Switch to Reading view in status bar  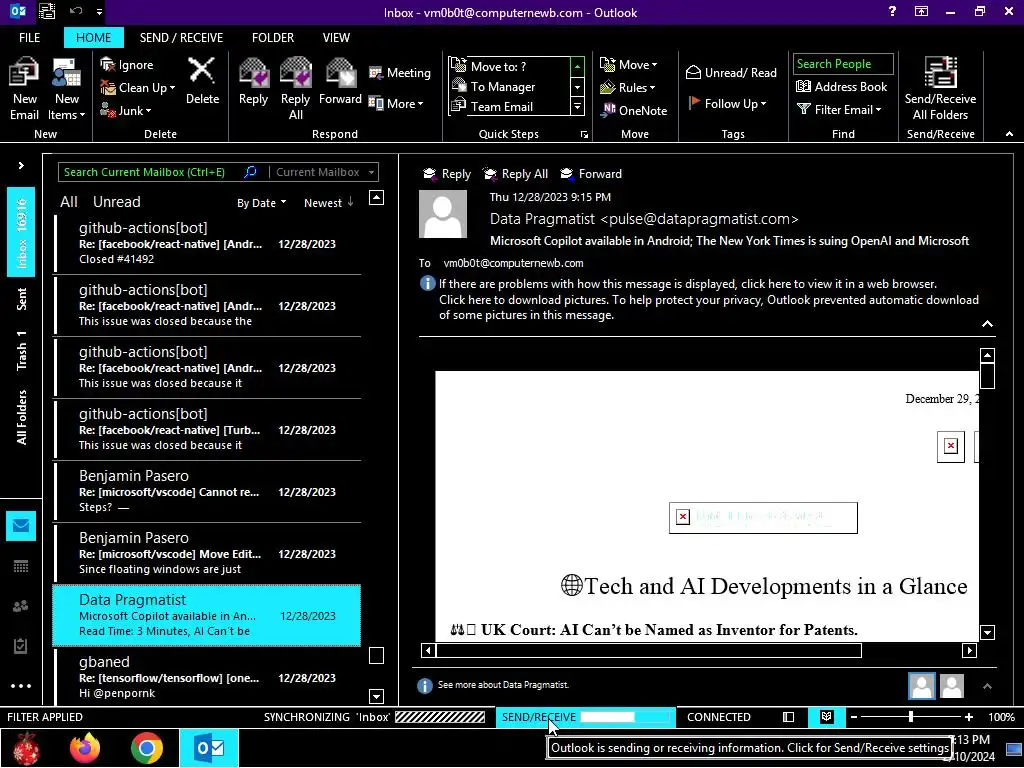pyautogui.click(x=826, y=717)
